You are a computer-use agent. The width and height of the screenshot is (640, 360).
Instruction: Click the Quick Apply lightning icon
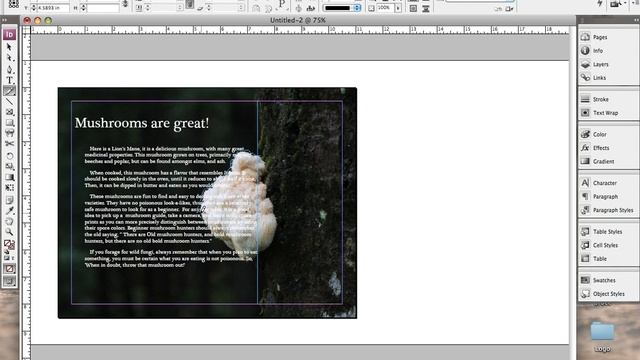pyautogui.click(x=600, y=4)
